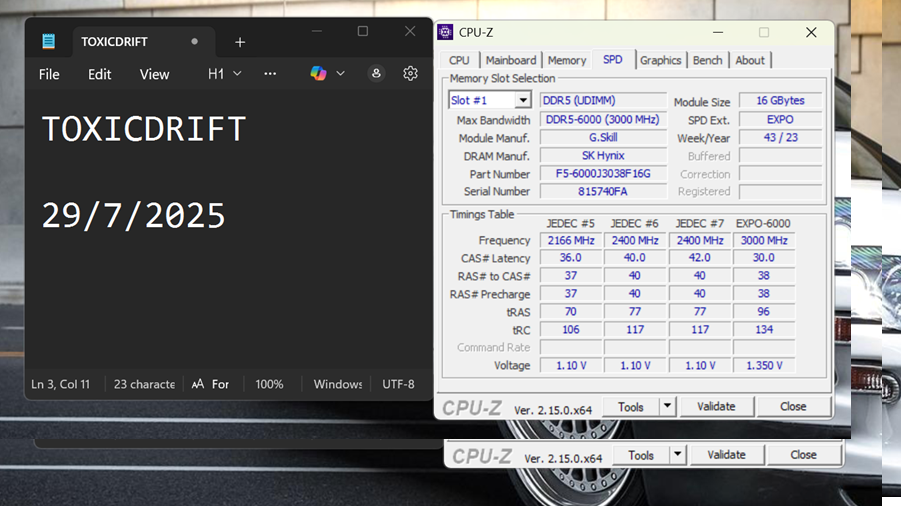This screenshot has height=506, width=901.
Task: Switch to the About tab
Action: [750, 60]
